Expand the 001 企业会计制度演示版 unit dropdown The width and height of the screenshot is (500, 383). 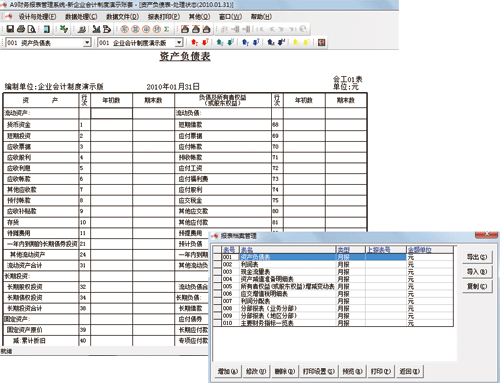179,43
